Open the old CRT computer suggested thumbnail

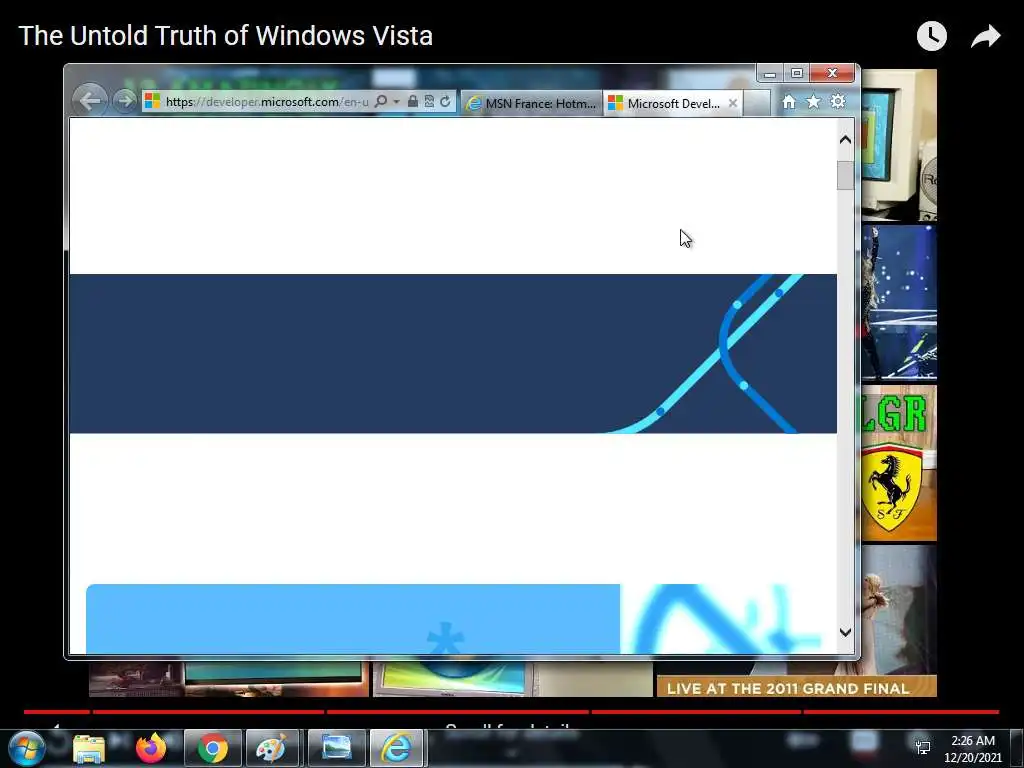coord(899,145)
